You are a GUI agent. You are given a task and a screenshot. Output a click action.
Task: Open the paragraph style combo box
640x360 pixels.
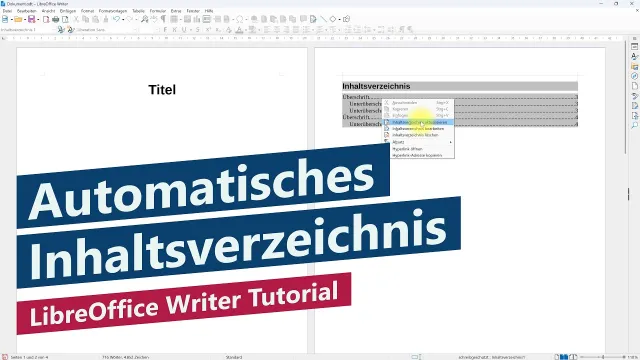[28, 29]
